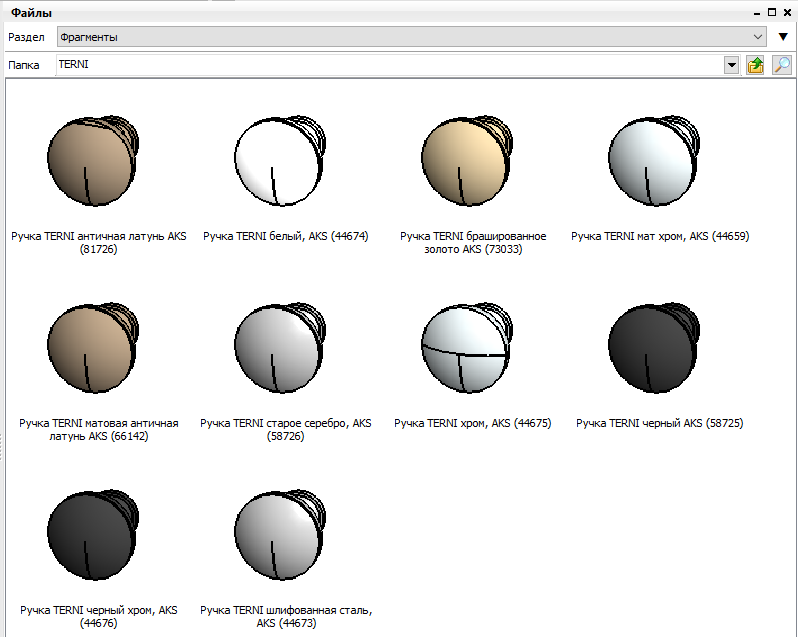Image resolution: width=798 pixels, height=637 pixels.
Task: Go up one folder level icon
Action: pyautogui.click(x=755, y=65)
